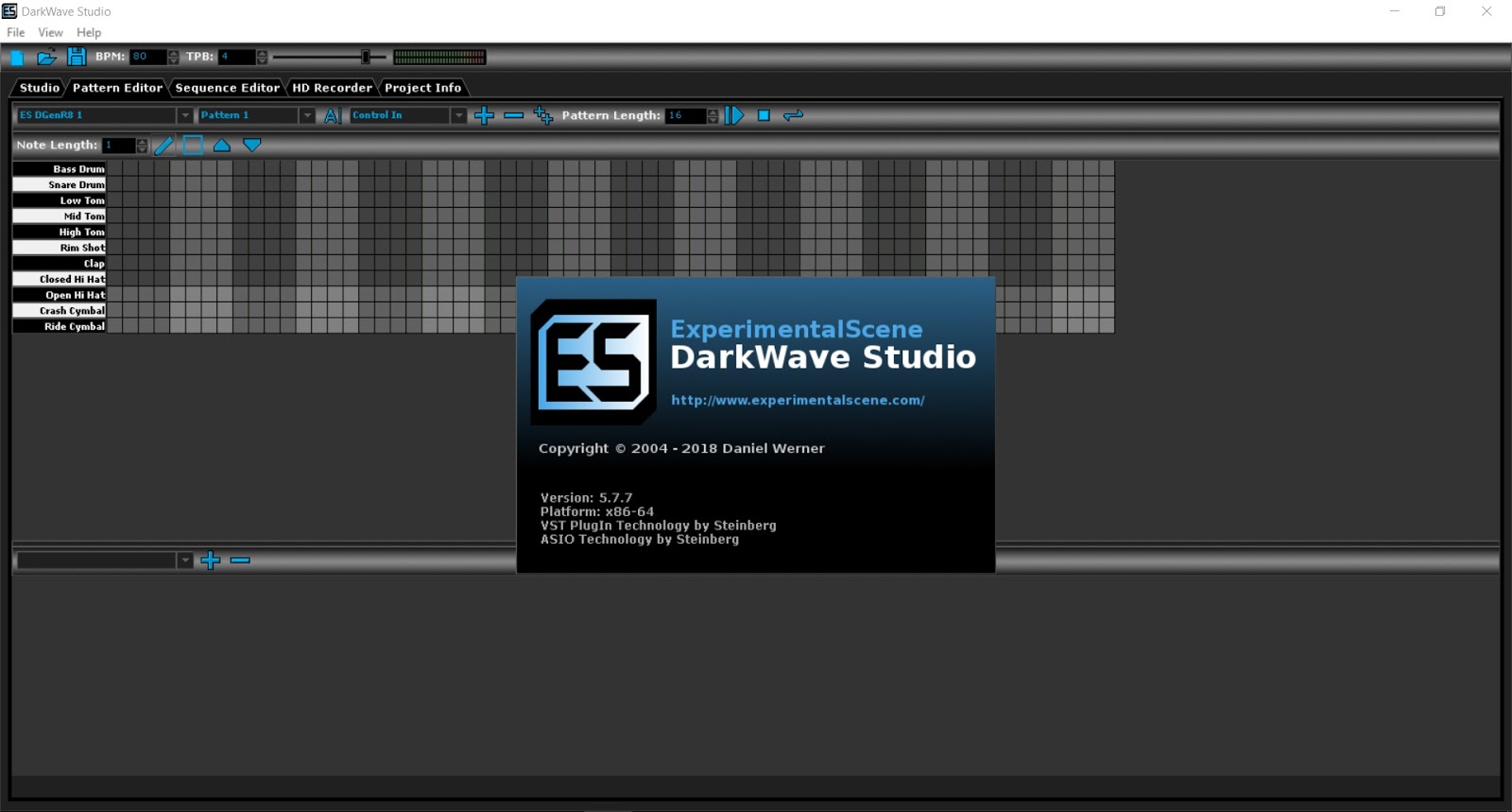Open the Control In dropdown
The height and width of the screenshot is (812, 1512).
click(x=458, y=115)
